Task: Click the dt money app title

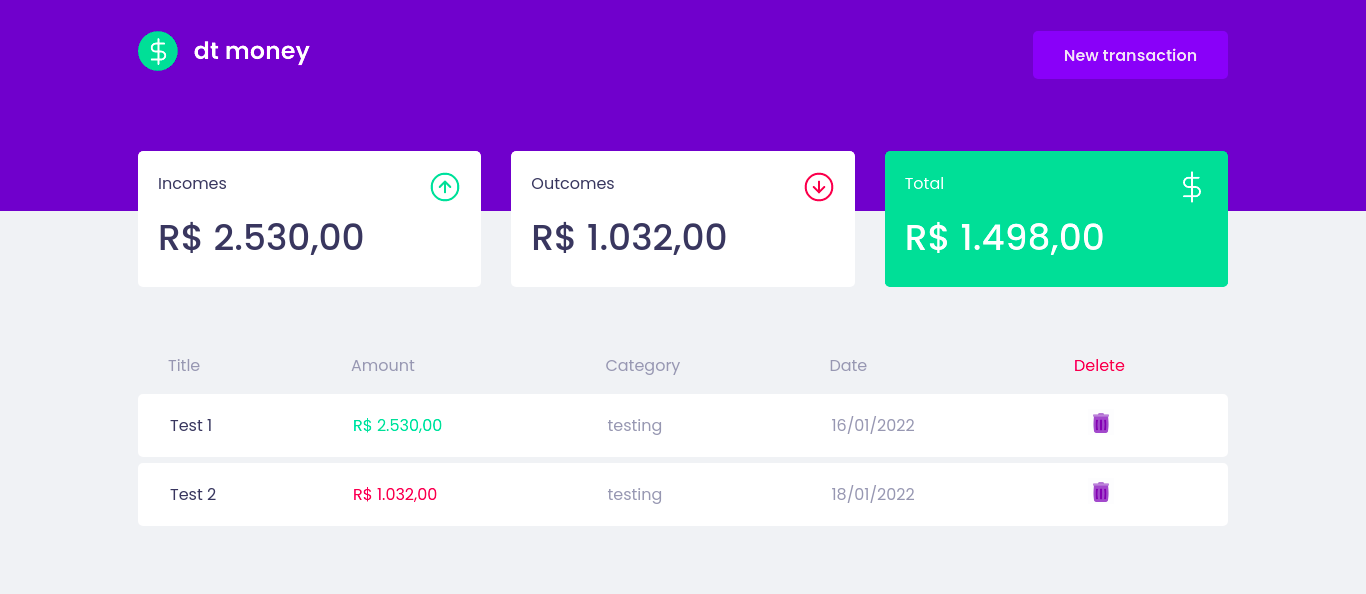Action: 251,50
